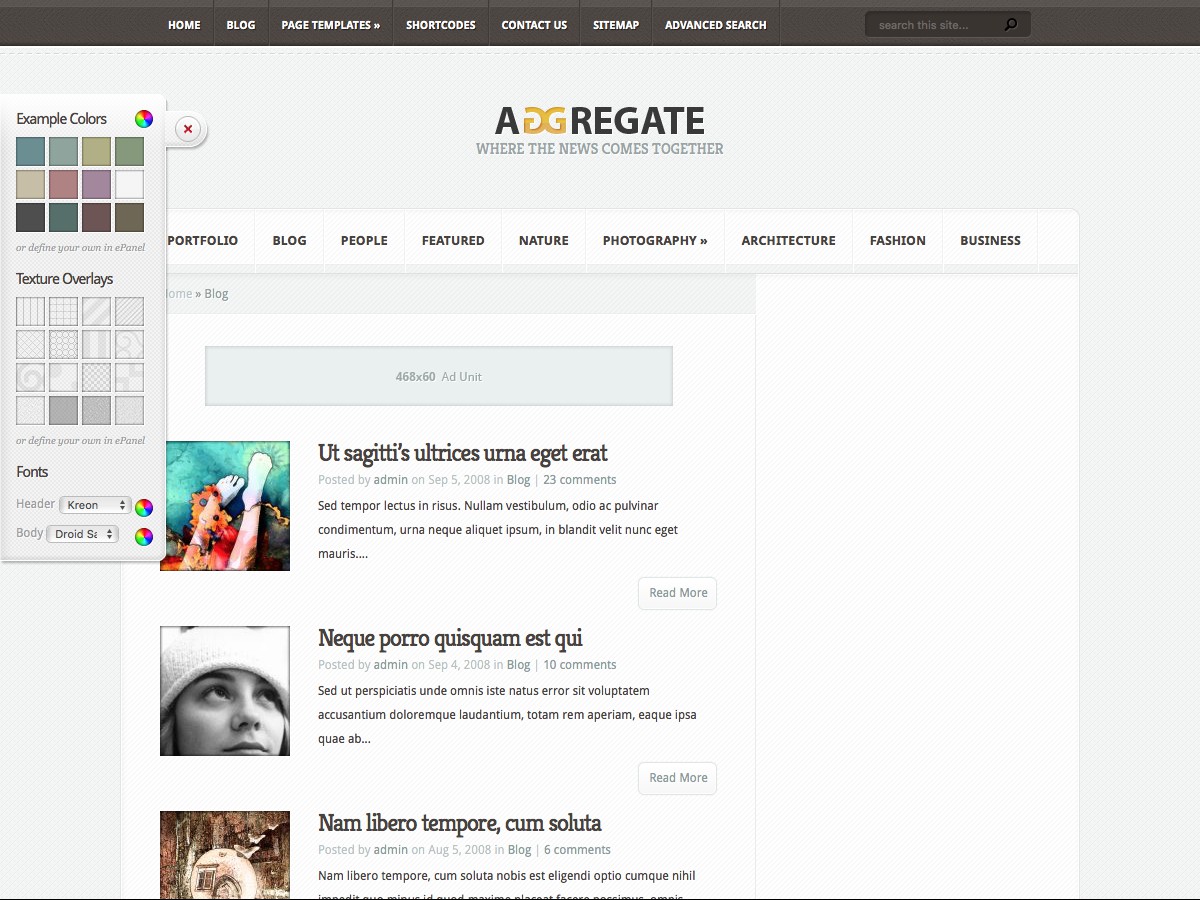
Task: Close the theme customizer panel
Action: [188, 128]
